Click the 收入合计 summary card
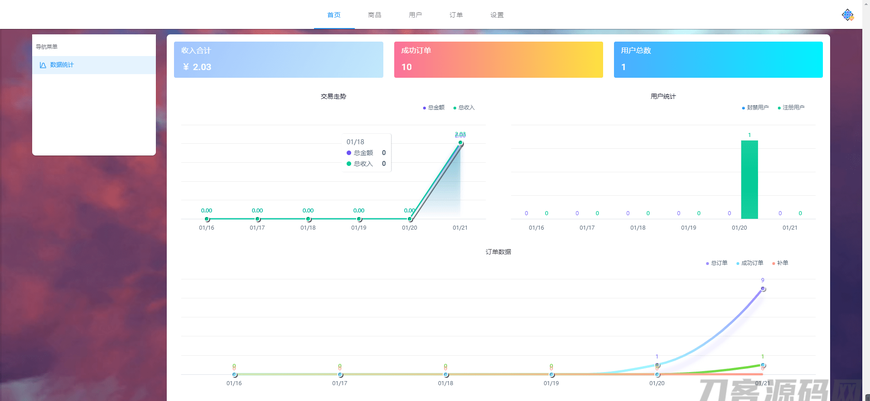Screen dimensions: 870x401 point(279,59)
